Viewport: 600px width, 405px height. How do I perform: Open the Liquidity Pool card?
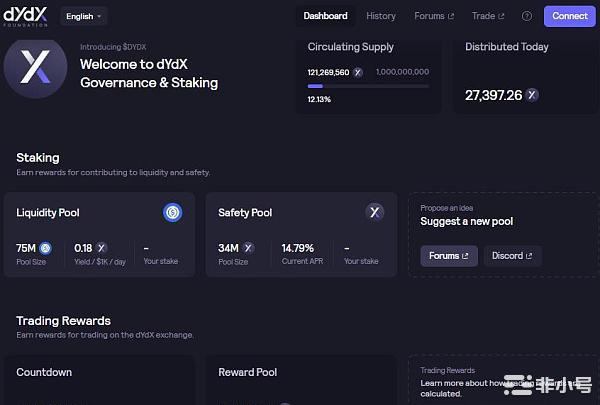pyautogui.click(x=99, y=235)
